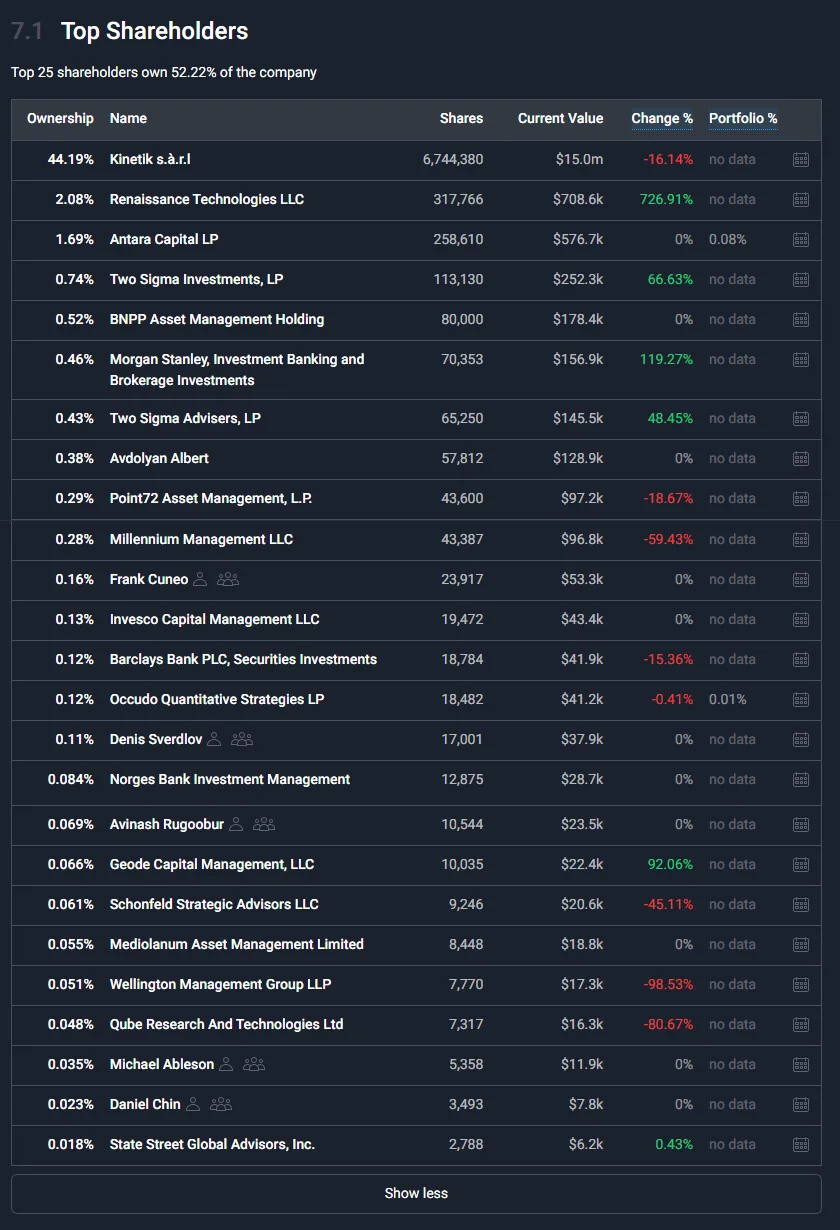
Task: Click calendar icon in Millennium Management row
Action: pos(800,539)
